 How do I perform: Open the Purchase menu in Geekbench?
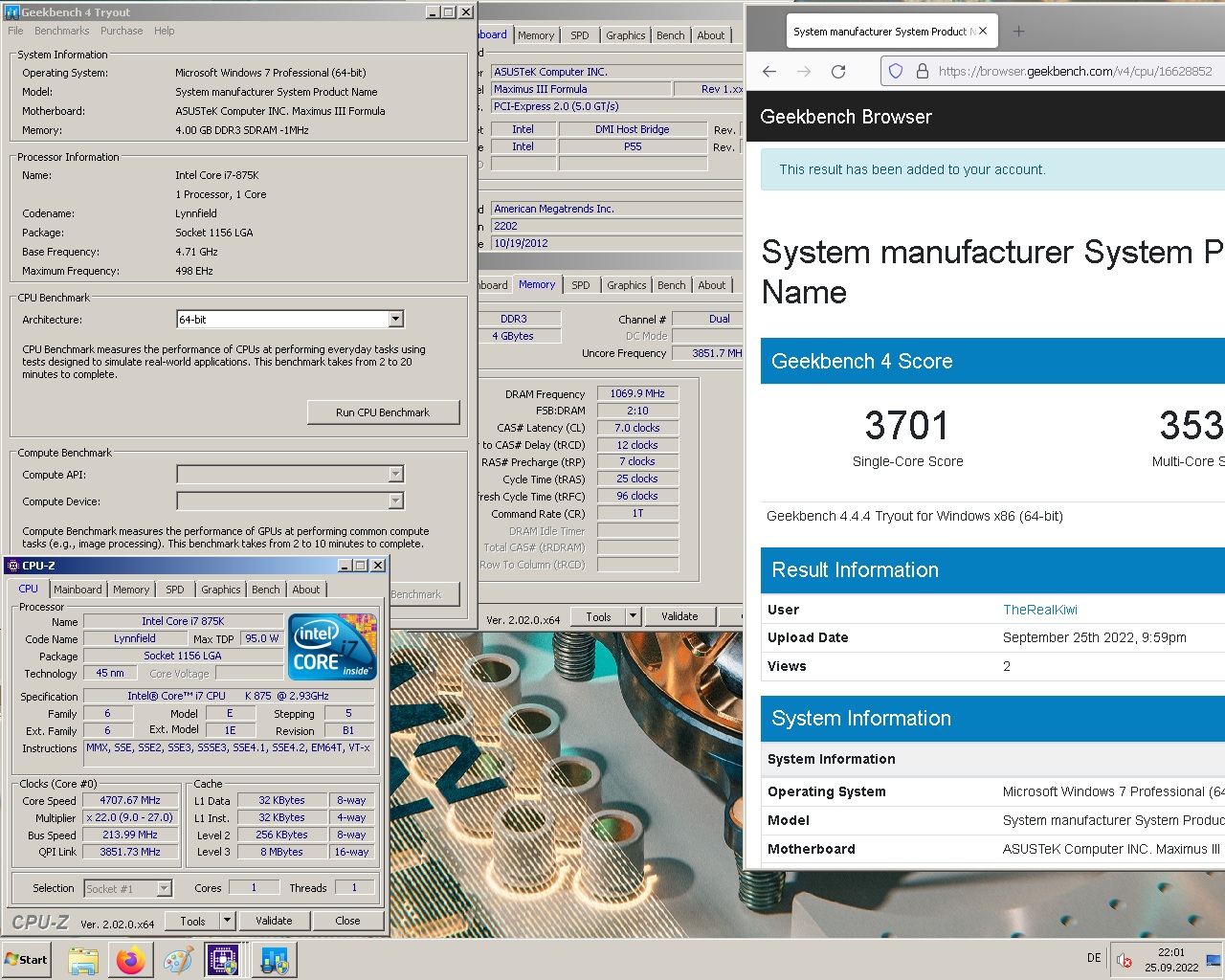pyautogui.click(x=122, y=31)
